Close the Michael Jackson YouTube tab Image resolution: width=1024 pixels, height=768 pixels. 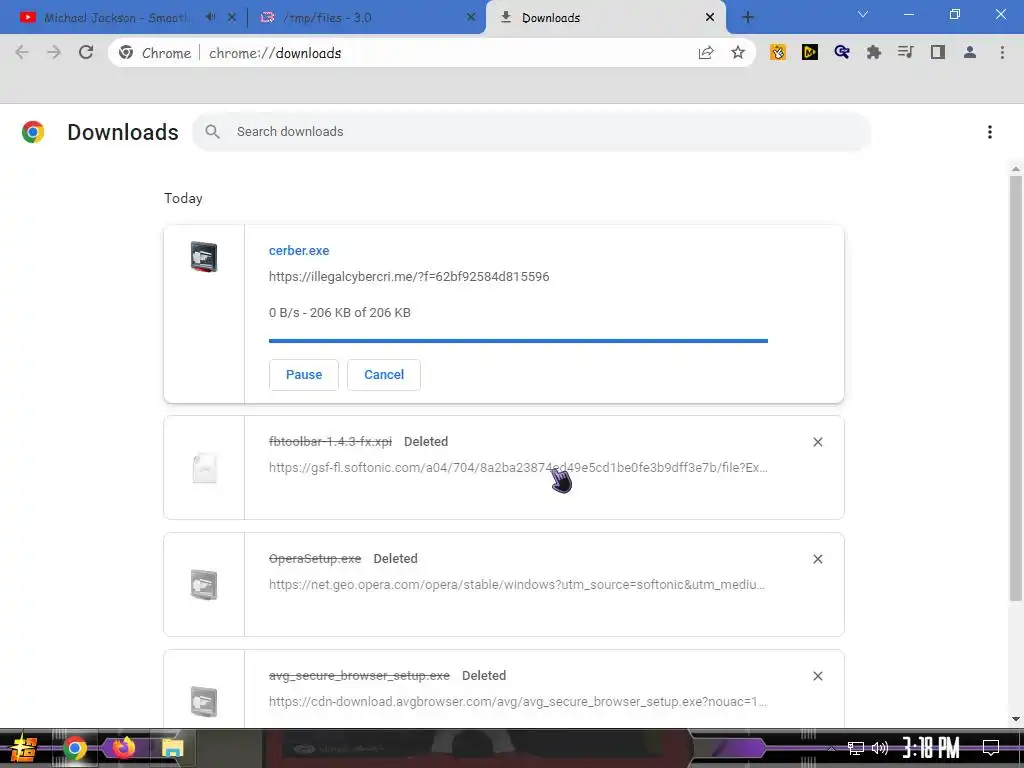click(x=231, y=18)
